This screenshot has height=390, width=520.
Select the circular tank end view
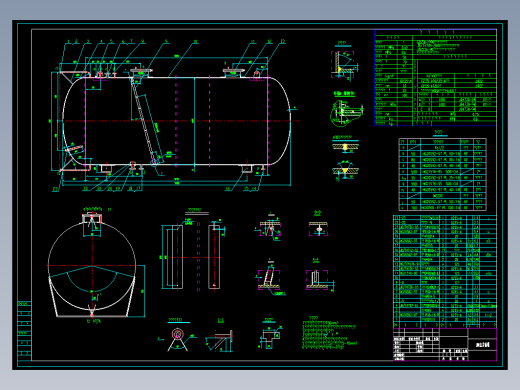tap(92, 266)
